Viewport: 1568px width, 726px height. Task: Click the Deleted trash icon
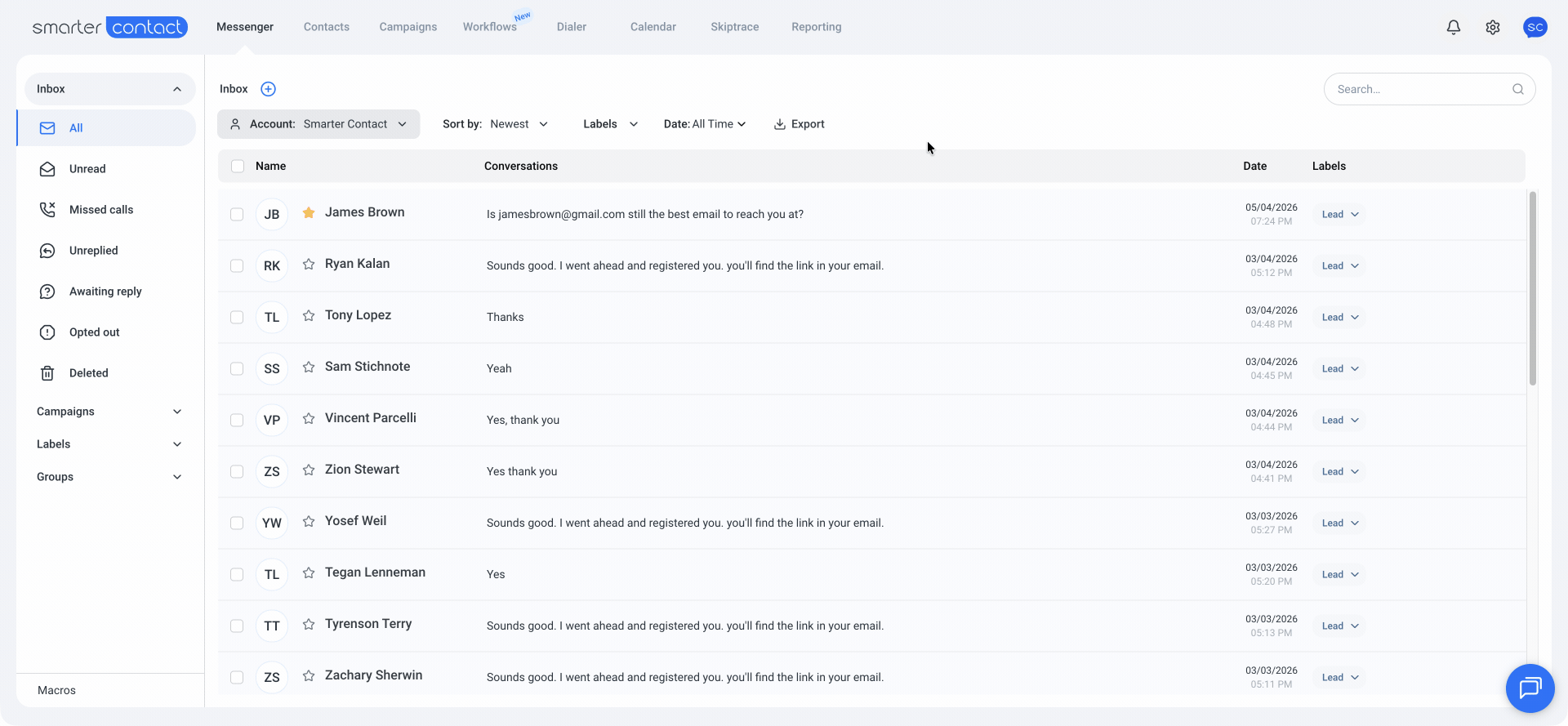pos(47,373)
